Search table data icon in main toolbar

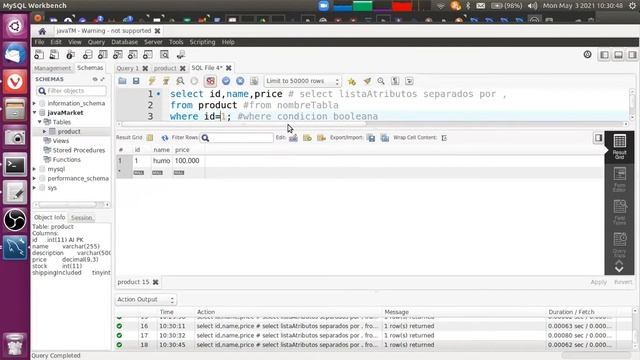click(164, 54)
